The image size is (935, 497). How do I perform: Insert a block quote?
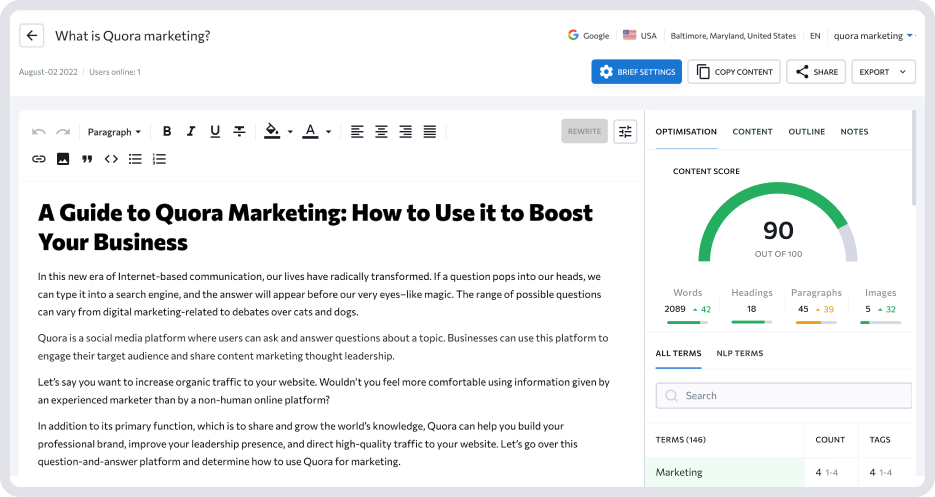(87, 159)
